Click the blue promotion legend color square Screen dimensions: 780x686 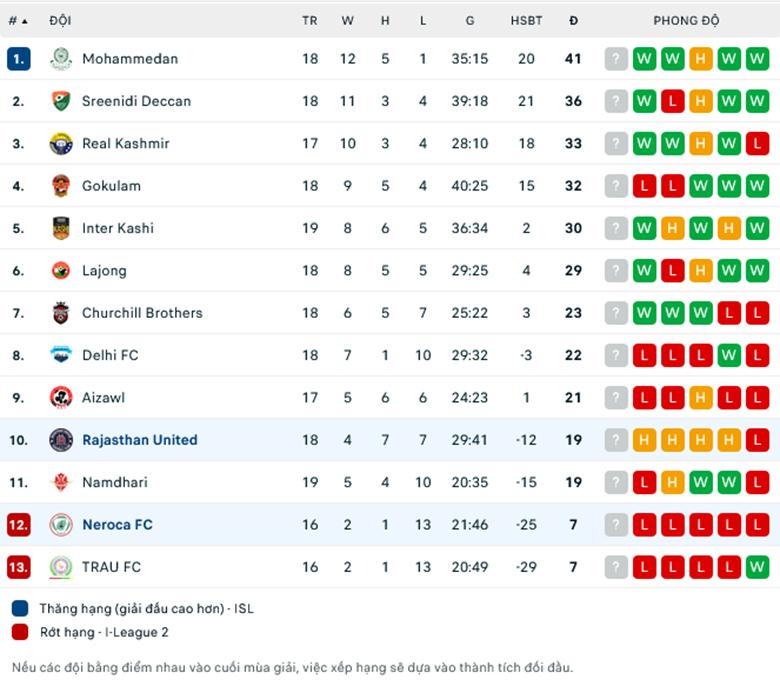click(x=20, y=608)
